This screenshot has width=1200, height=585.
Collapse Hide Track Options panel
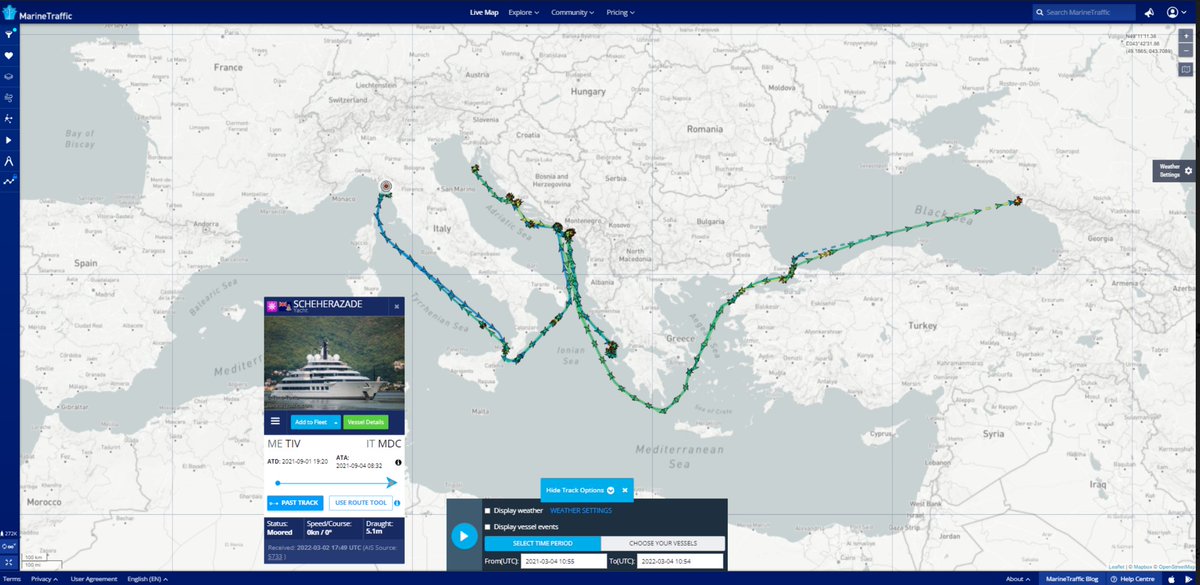coord(578,490)
